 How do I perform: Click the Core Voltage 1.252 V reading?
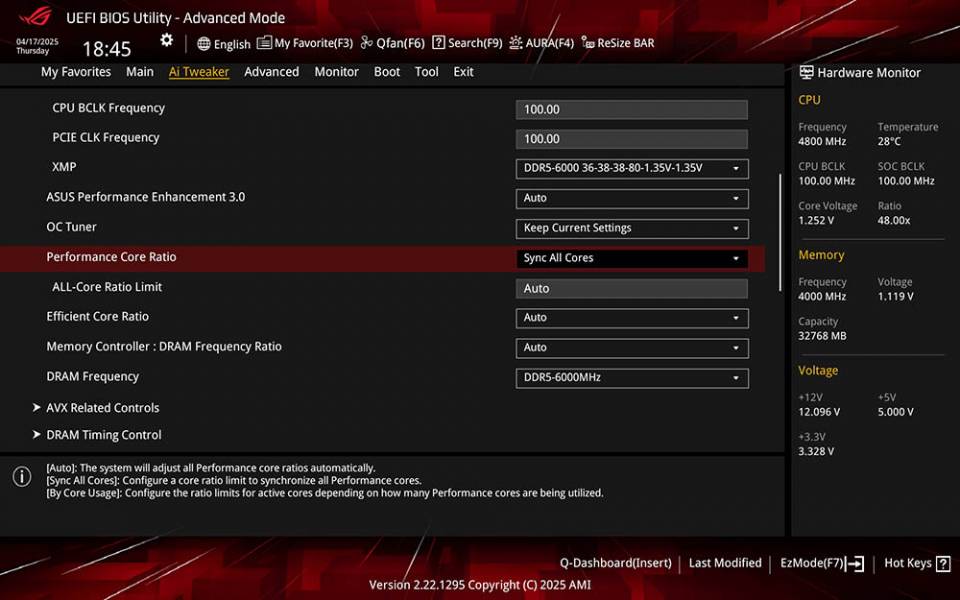point(816,220)
